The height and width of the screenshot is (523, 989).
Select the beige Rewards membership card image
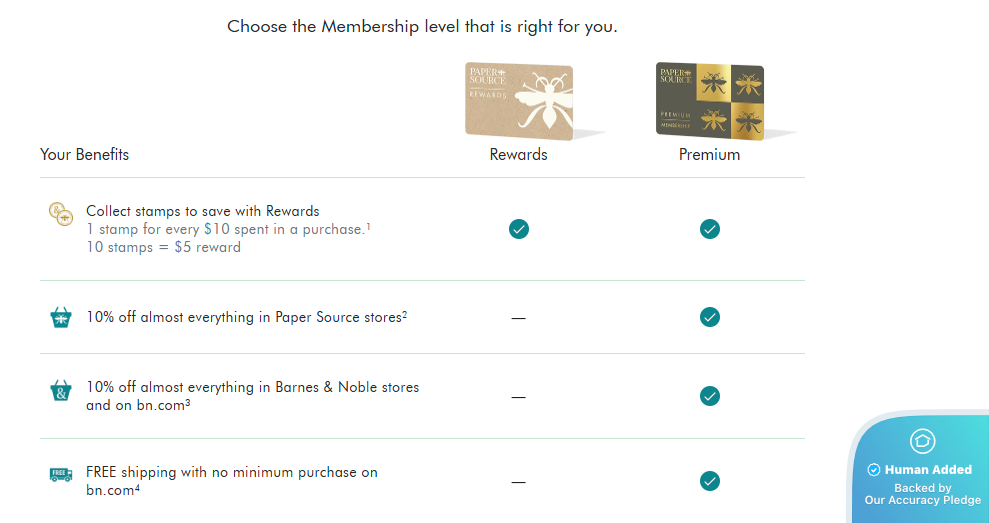click(x=519, y=101)
